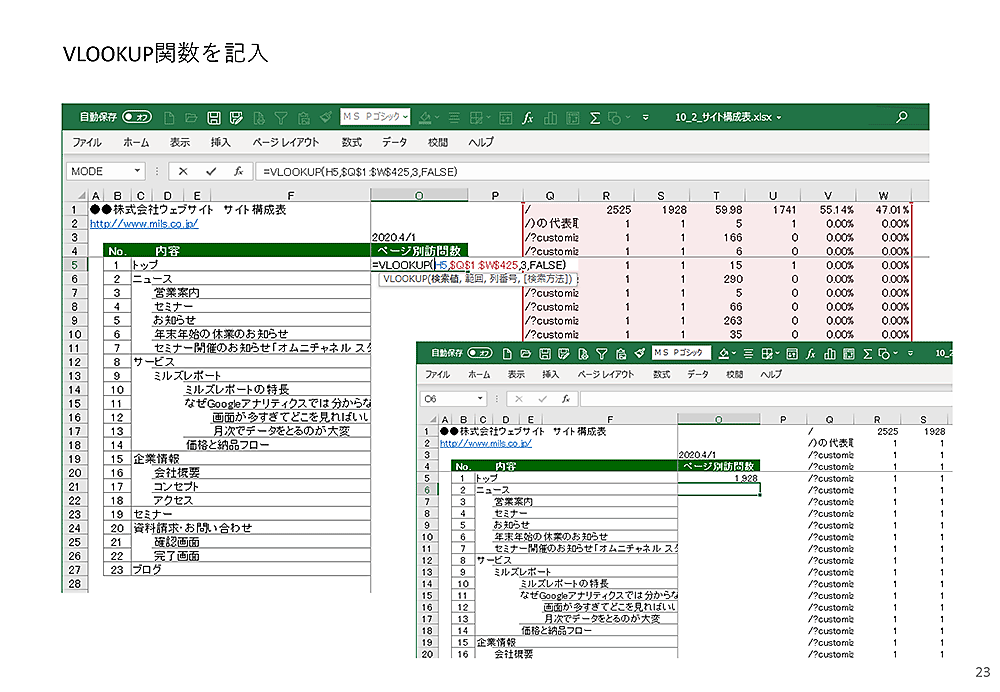The height and width of the screenshot is (692, 1000).
Task: Click the save icon in top Excel toolbar
Action: pyautogui.click(x=214, y=117)
